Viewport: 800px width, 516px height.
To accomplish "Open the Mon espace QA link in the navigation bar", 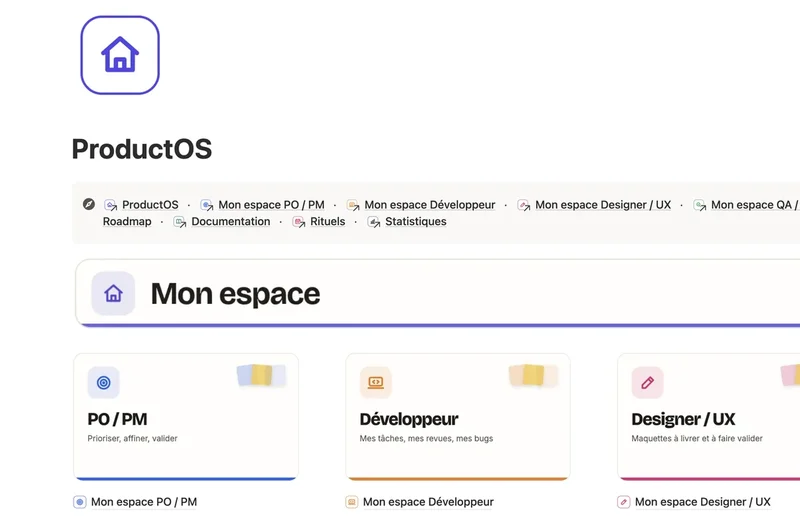I will (x=755, y=205).
